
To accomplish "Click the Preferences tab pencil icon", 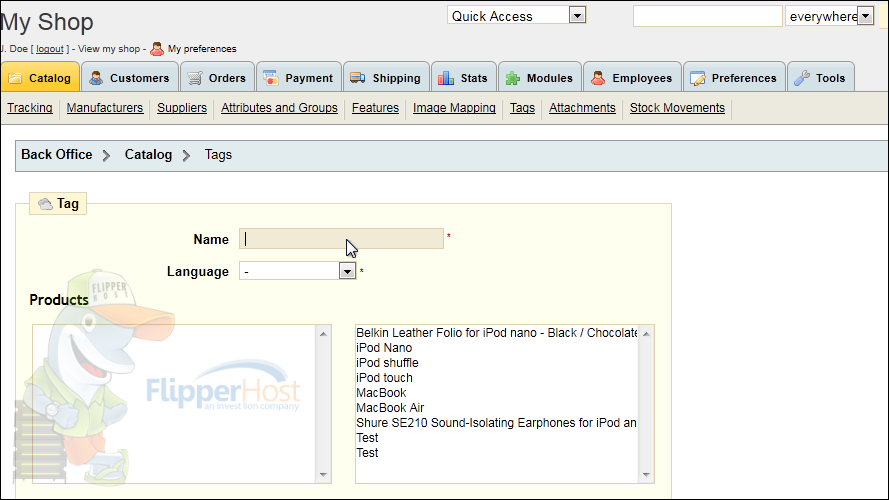I will (697, 78).
